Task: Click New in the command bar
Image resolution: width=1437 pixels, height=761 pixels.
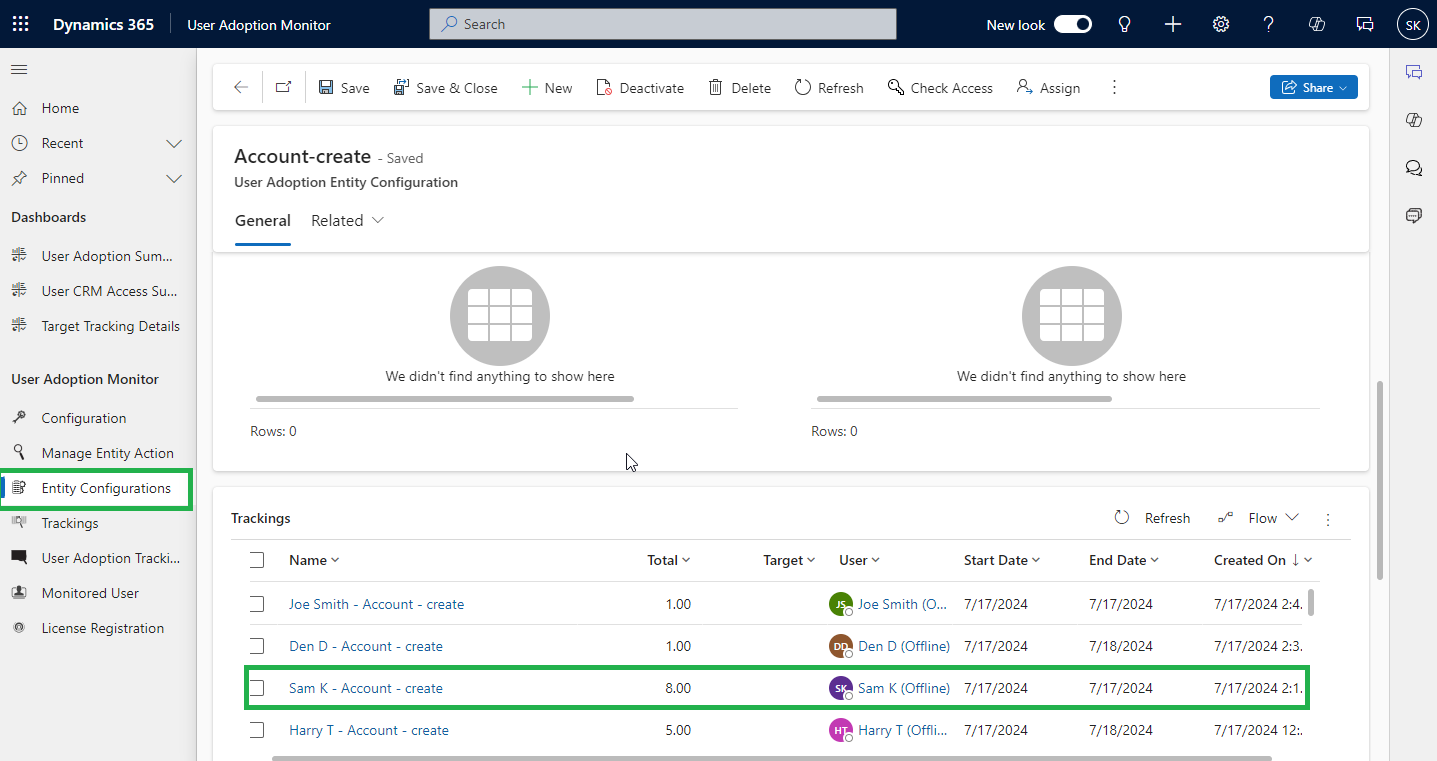Action: 547,88
